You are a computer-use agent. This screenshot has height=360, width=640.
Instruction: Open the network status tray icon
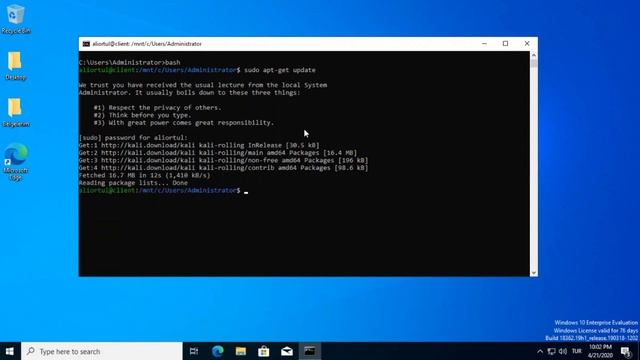551,351
